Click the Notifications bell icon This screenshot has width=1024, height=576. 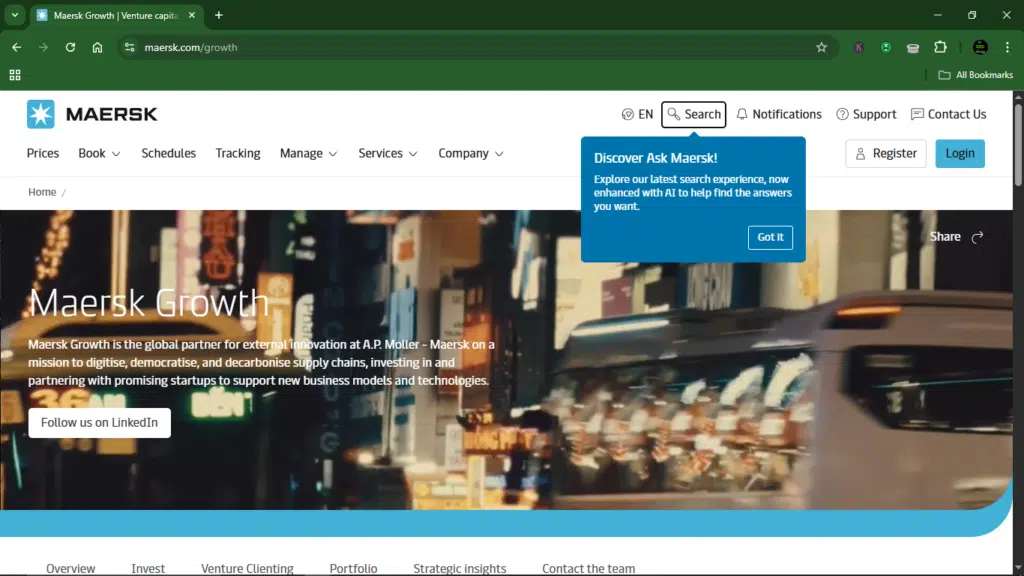click(742, 114)
